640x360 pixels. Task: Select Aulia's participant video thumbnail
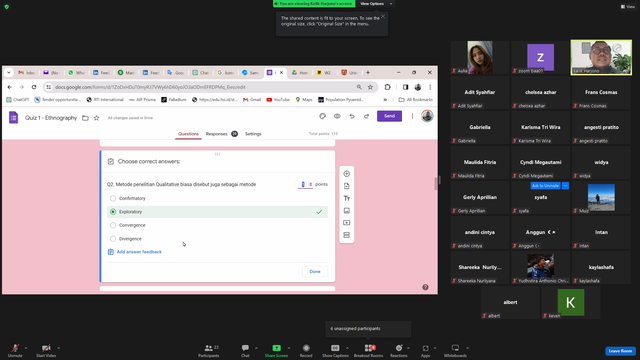click(480, 58)
